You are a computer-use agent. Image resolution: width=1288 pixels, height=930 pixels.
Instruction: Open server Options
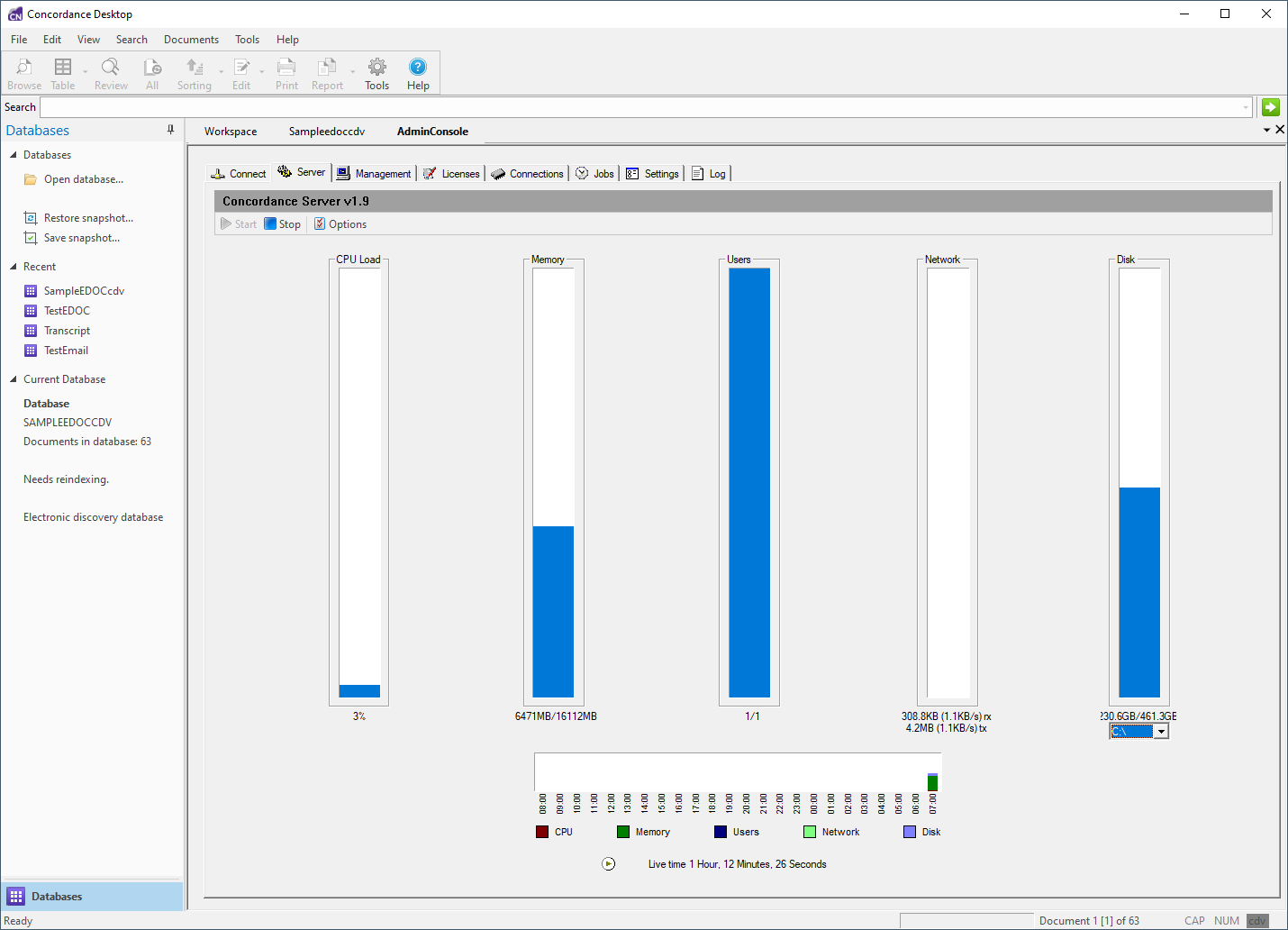[340, 224]
